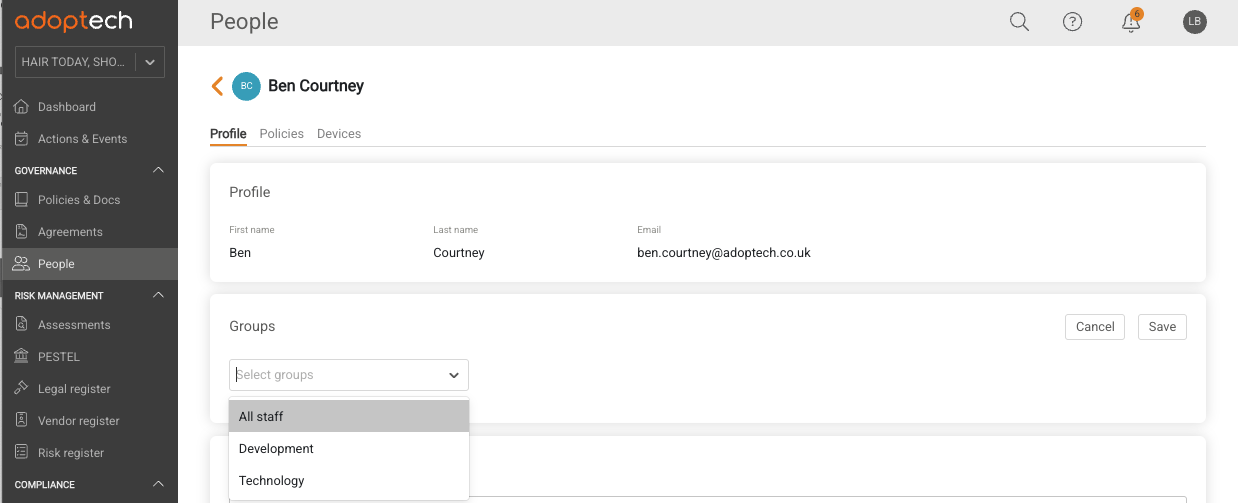This screenshot has height=503, width=1238.
Task: Collapse the Governance section
Action: [159, 171]
